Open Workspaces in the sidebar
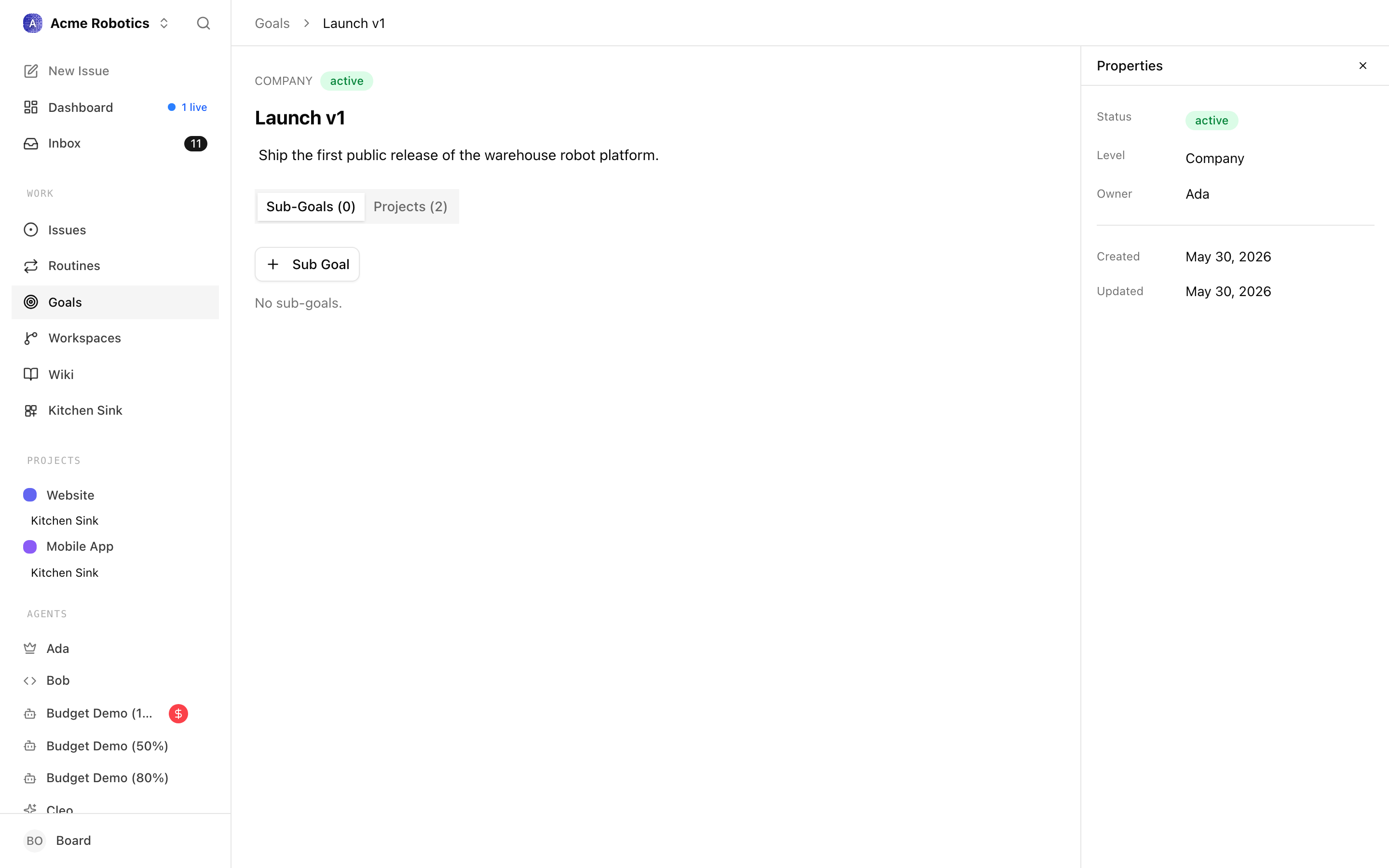The height and width of the screenshot is (868, 1389). coord(115,338)
